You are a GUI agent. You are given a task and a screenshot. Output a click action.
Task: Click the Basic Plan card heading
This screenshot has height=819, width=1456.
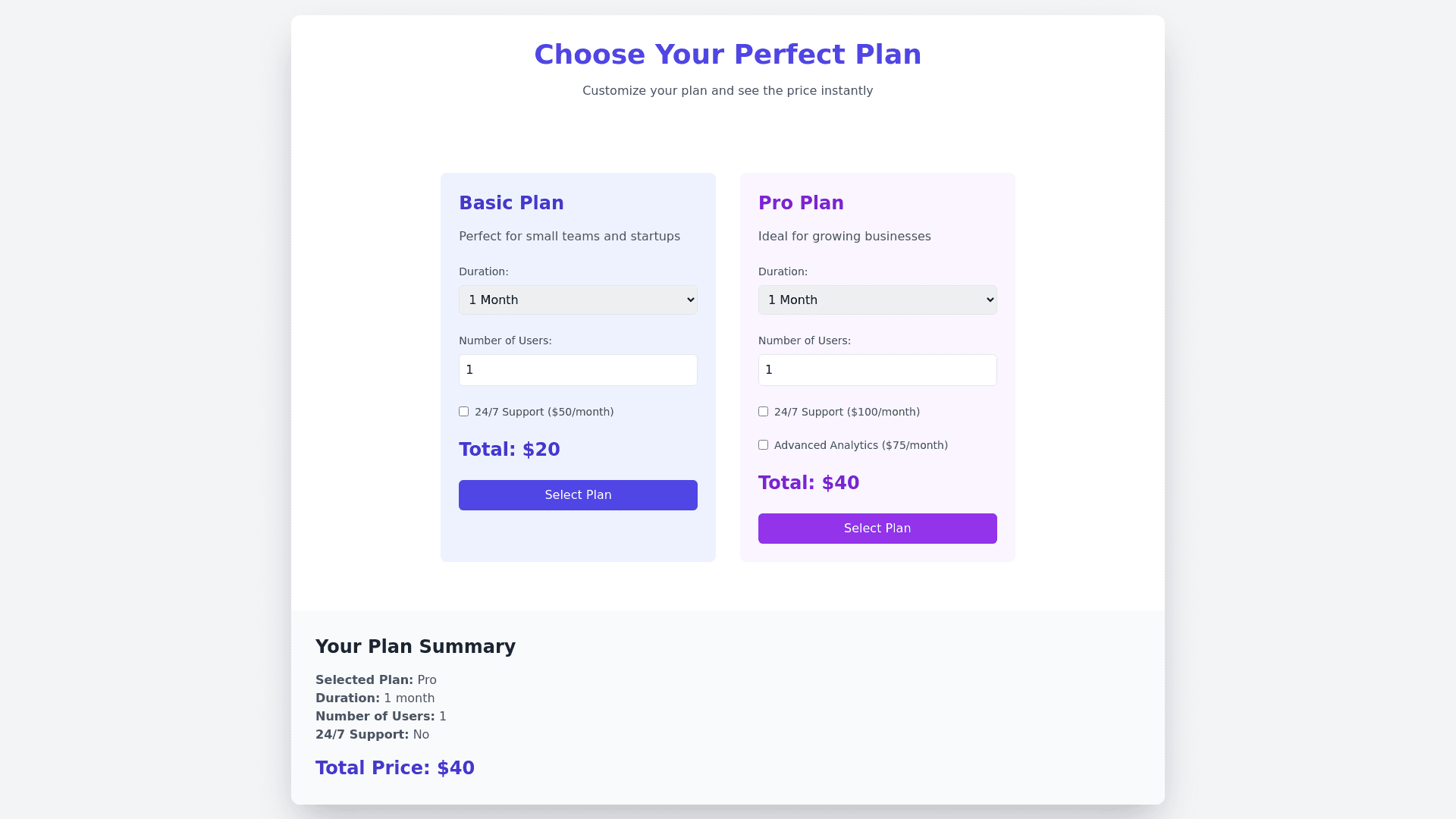(x=511, y=203)
